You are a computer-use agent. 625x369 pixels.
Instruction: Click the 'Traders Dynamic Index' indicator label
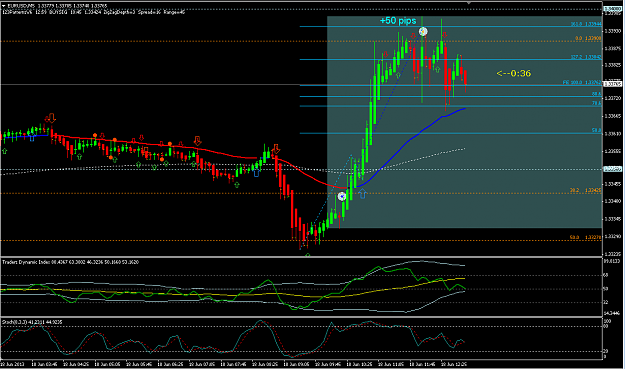coord(70,262)
